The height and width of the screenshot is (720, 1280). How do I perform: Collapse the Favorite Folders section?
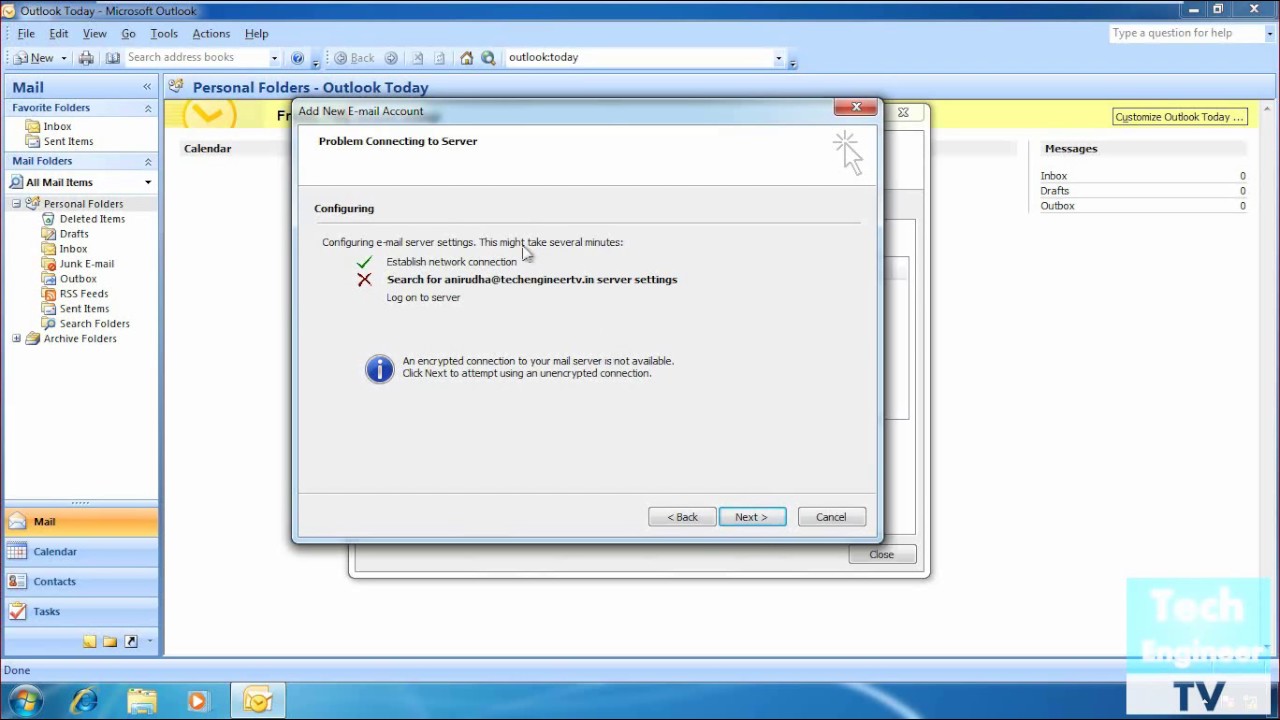[x=148, y=108]
